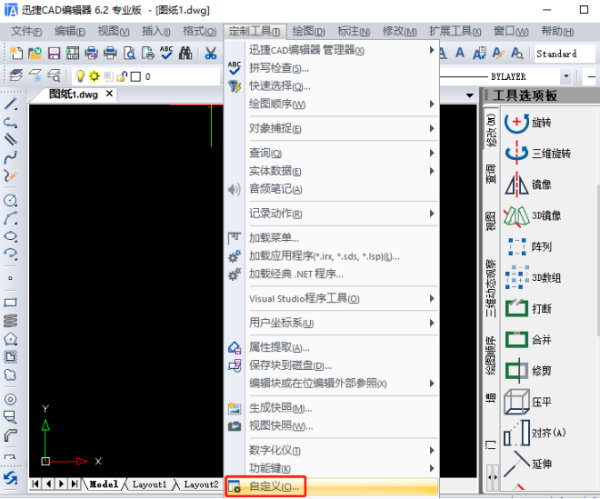Switch to the Model tab
This screenshot has width=600, height=499.
[x=103, y=484]
